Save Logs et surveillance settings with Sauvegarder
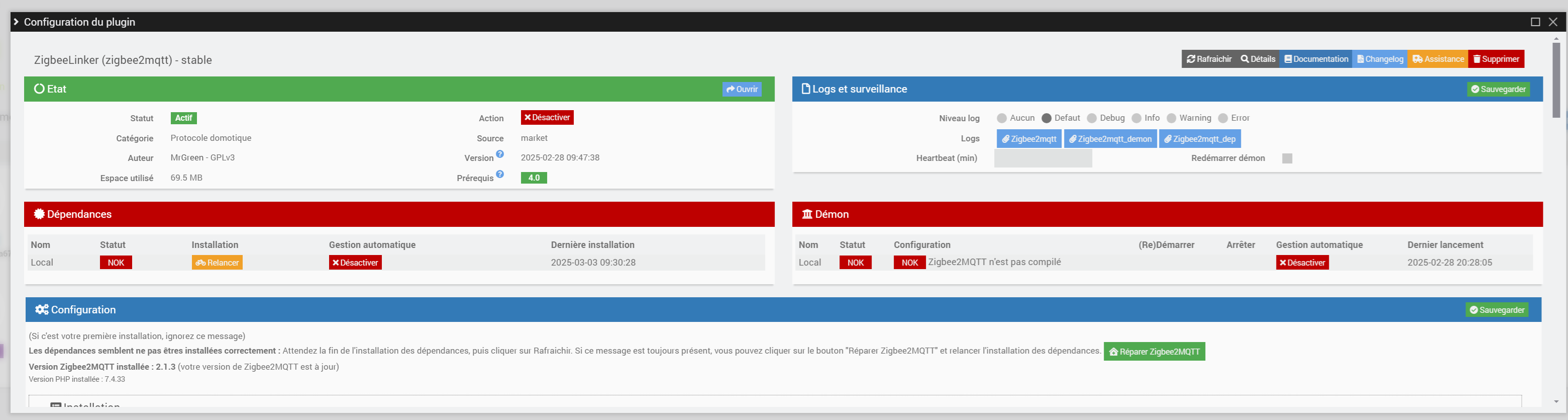 coord(1498,89)
